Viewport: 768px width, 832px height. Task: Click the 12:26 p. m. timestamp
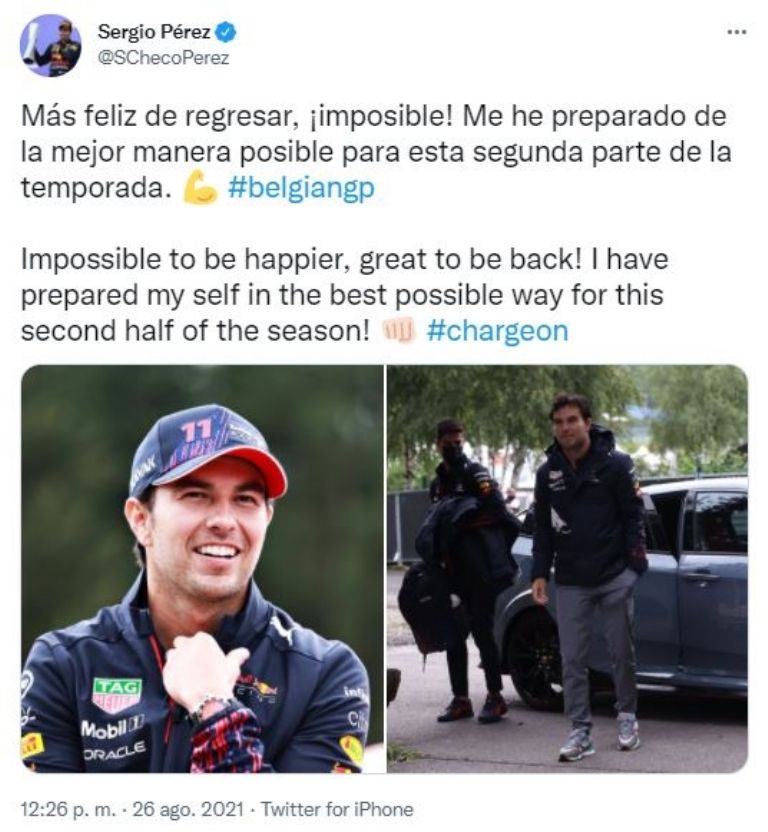point(68,809)
